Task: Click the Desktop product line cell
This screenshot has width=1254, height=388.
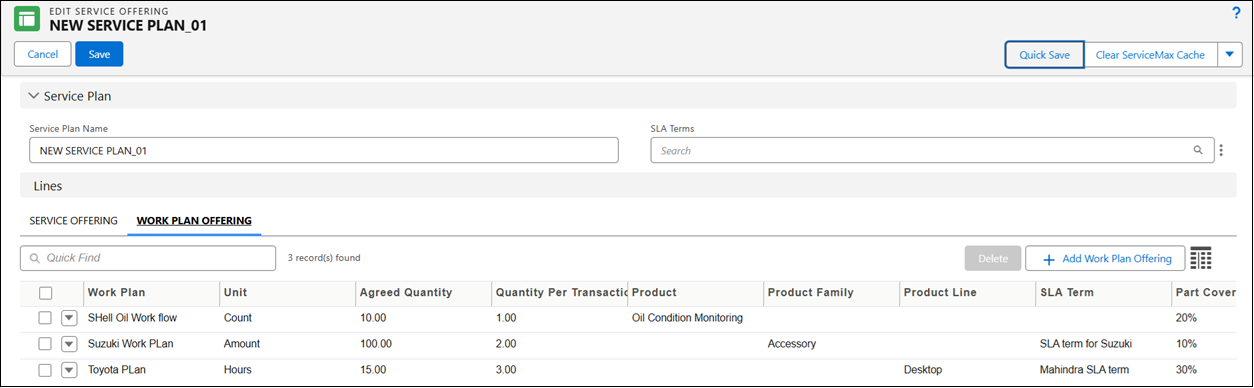Action: tap(923, 370)
